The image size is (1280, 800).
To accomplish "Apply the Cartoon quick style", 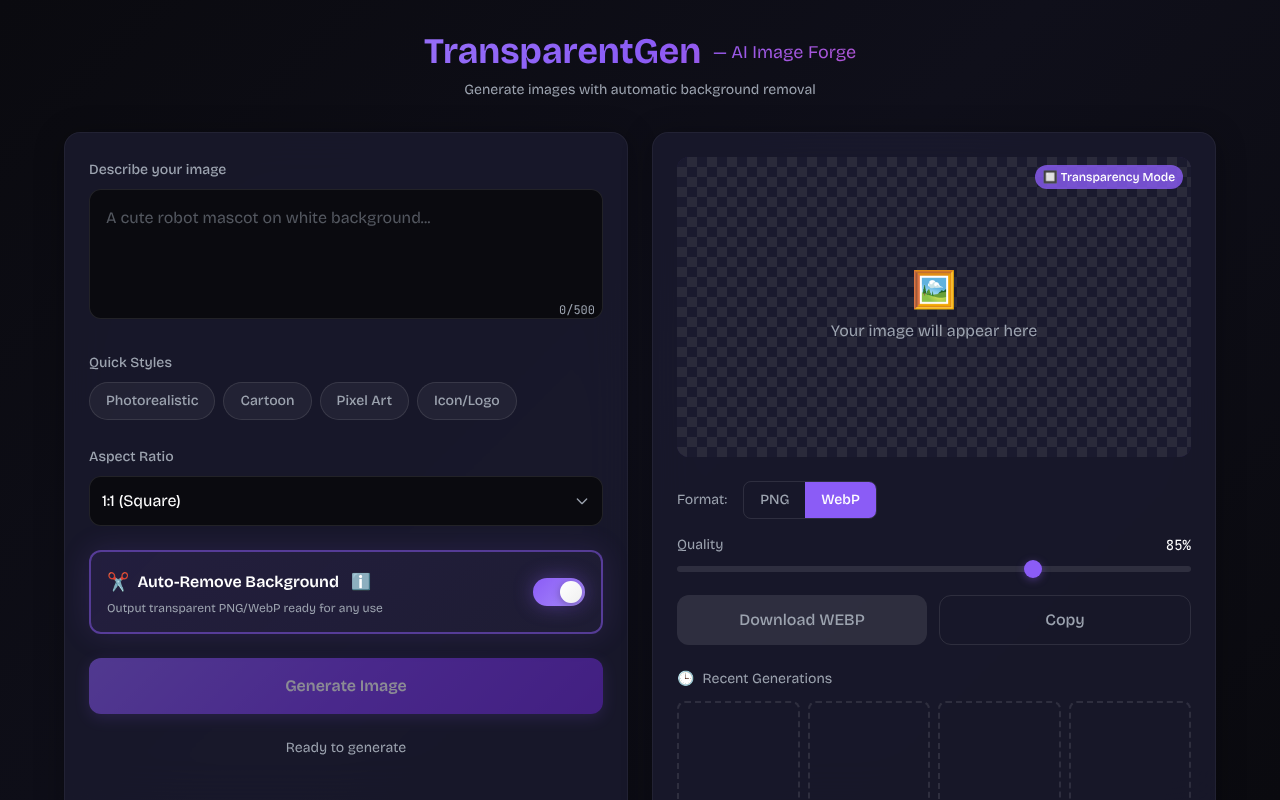I will coord(267,400).
